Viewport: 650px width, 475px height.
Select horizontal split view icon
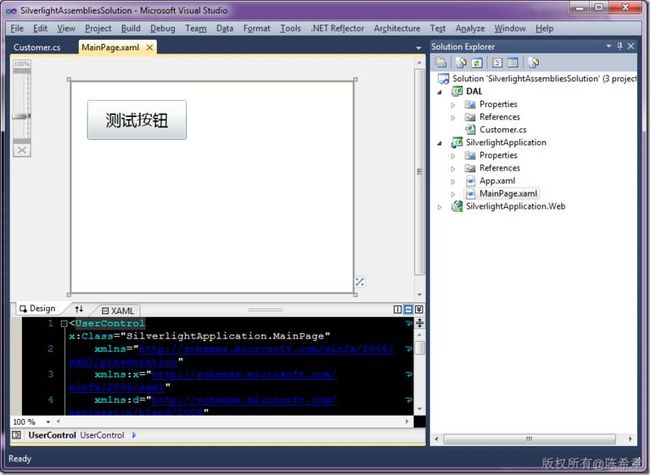click(x=408, y=309)
